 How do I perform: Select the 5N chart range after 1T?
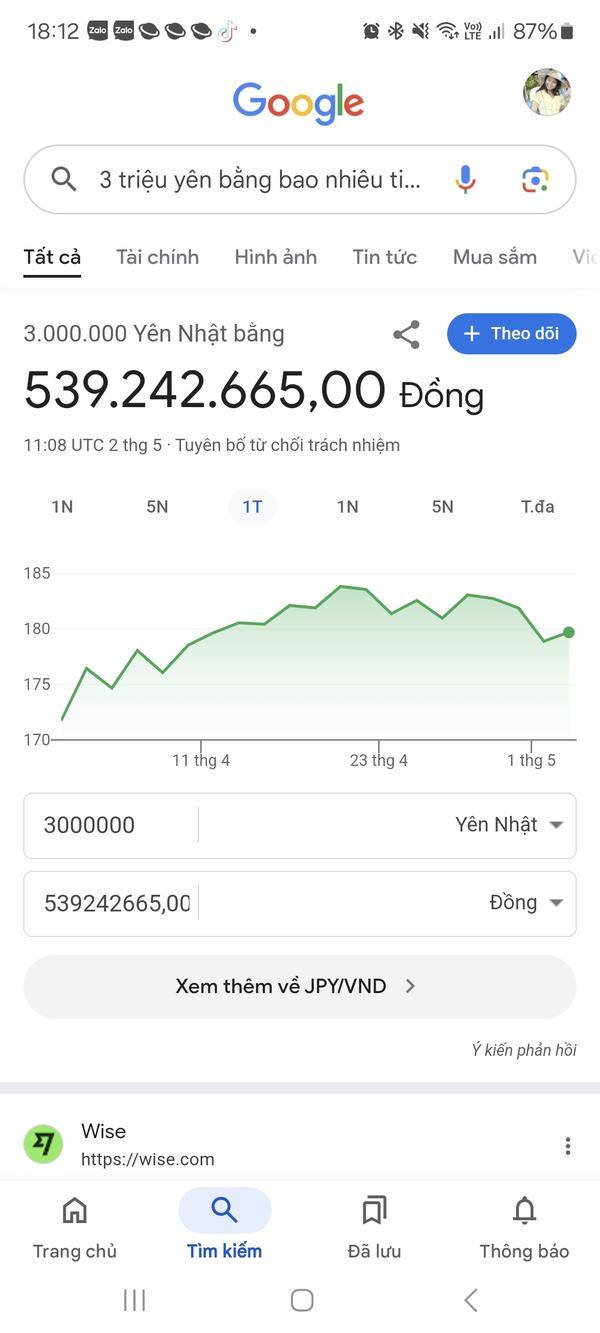(x=442, y=507)
